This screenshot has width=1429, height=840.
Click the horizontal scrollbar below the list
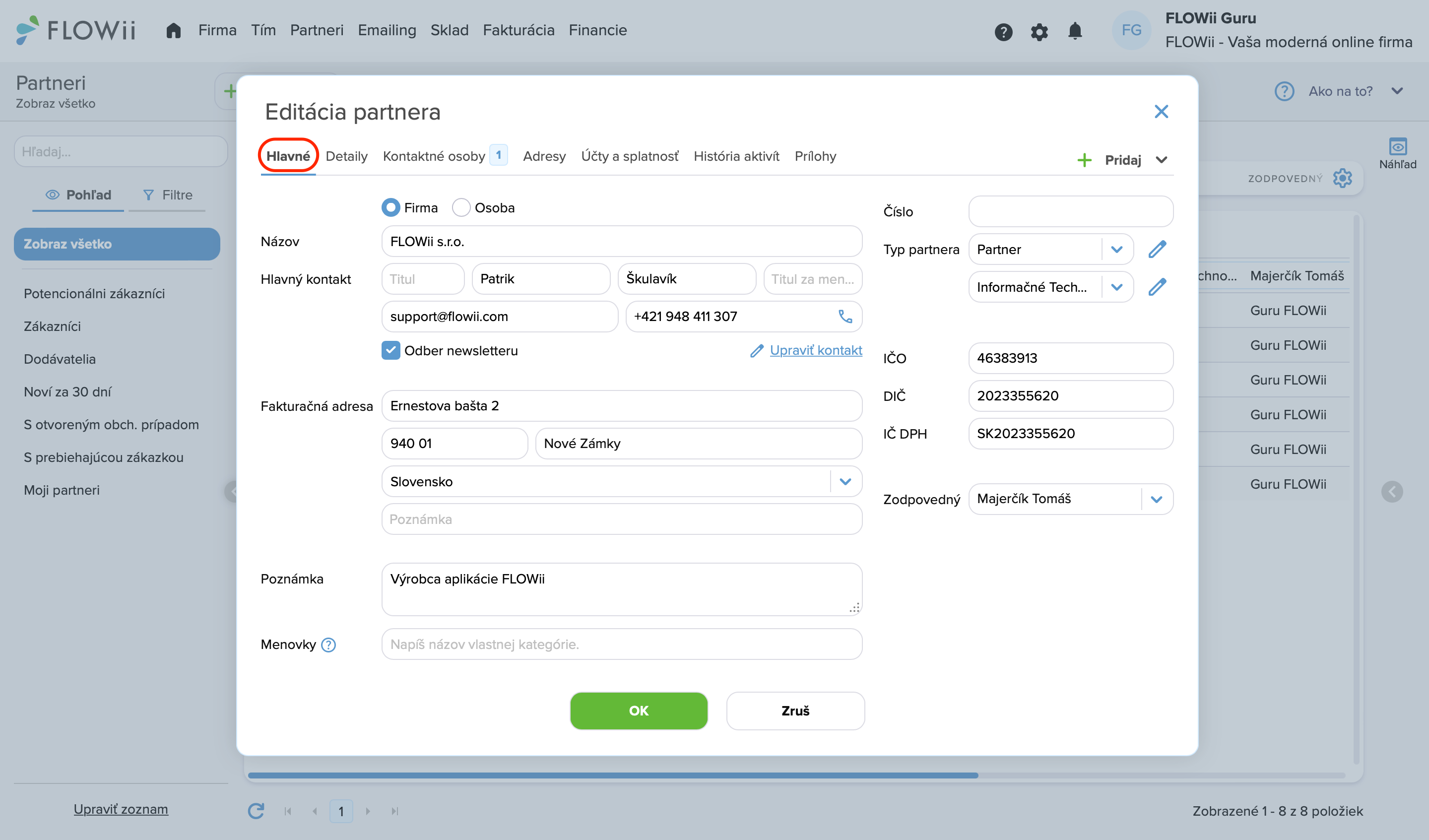tap(612, 775)
